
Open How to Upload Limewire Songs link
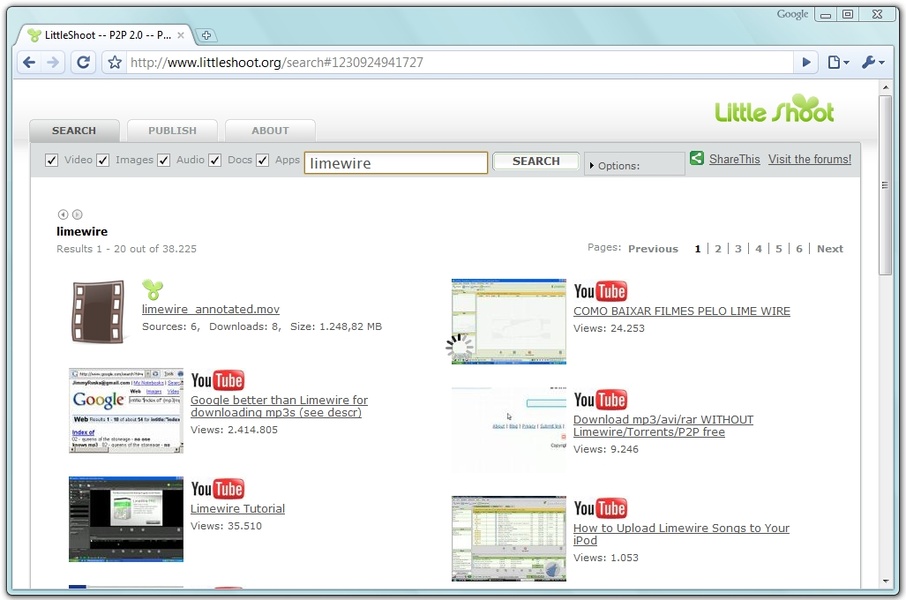pyautogui.click(x=681, y=534)
